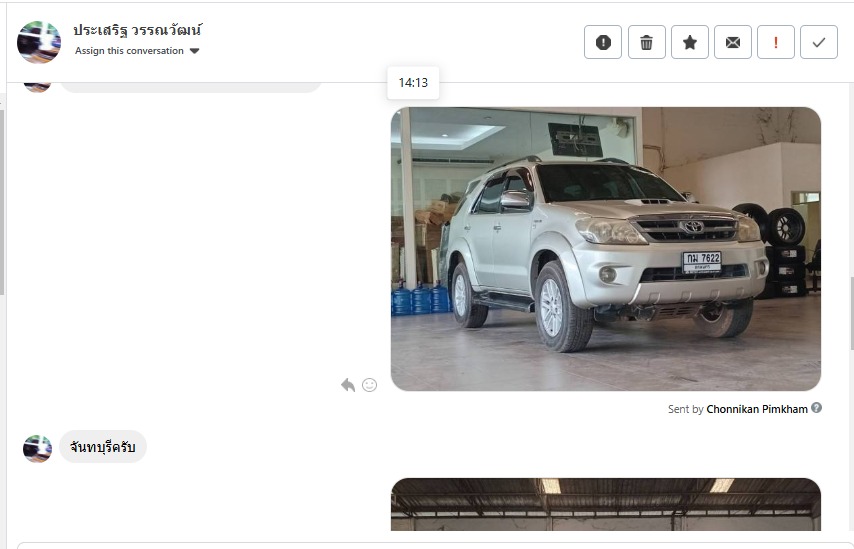Screen dimensions: 854x549
Task: Delete conversation using trash icon
Action: [646, 42]
